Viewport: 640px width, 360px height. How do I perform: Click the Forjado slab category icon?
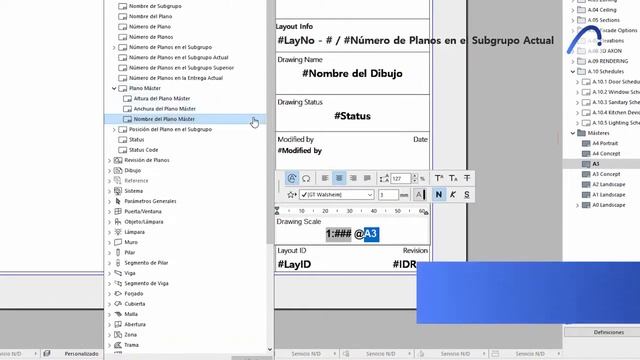tap(118, 293)
